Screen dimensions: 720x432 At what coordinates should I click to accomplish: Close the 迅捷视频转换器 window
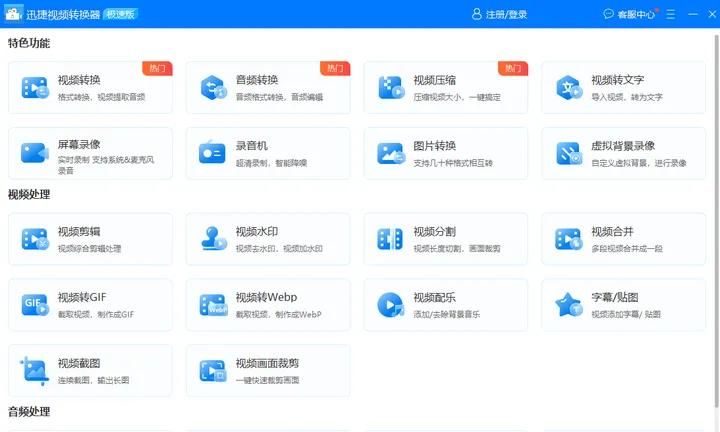713,14
